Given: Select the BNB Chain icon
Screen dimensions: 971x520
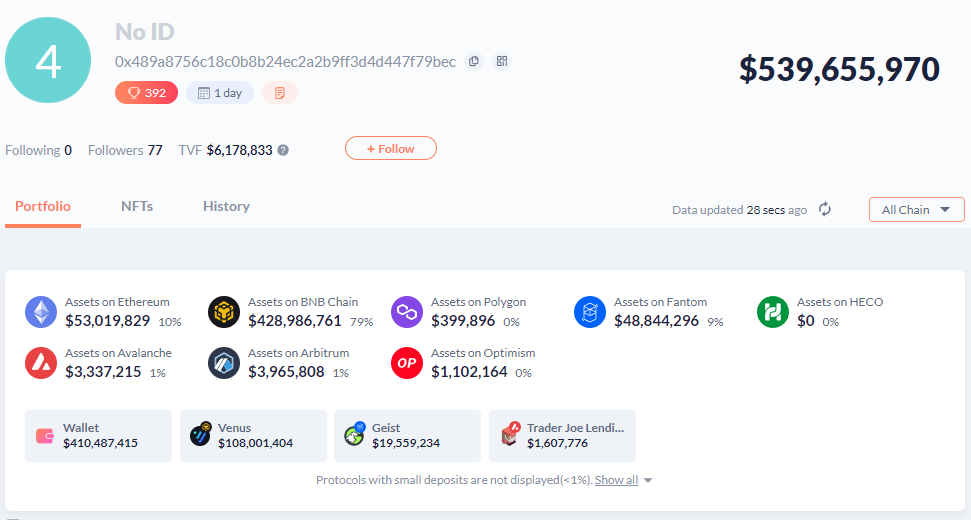Looking at the screenshot, I should pyautogui.click(x=224, y=311).
